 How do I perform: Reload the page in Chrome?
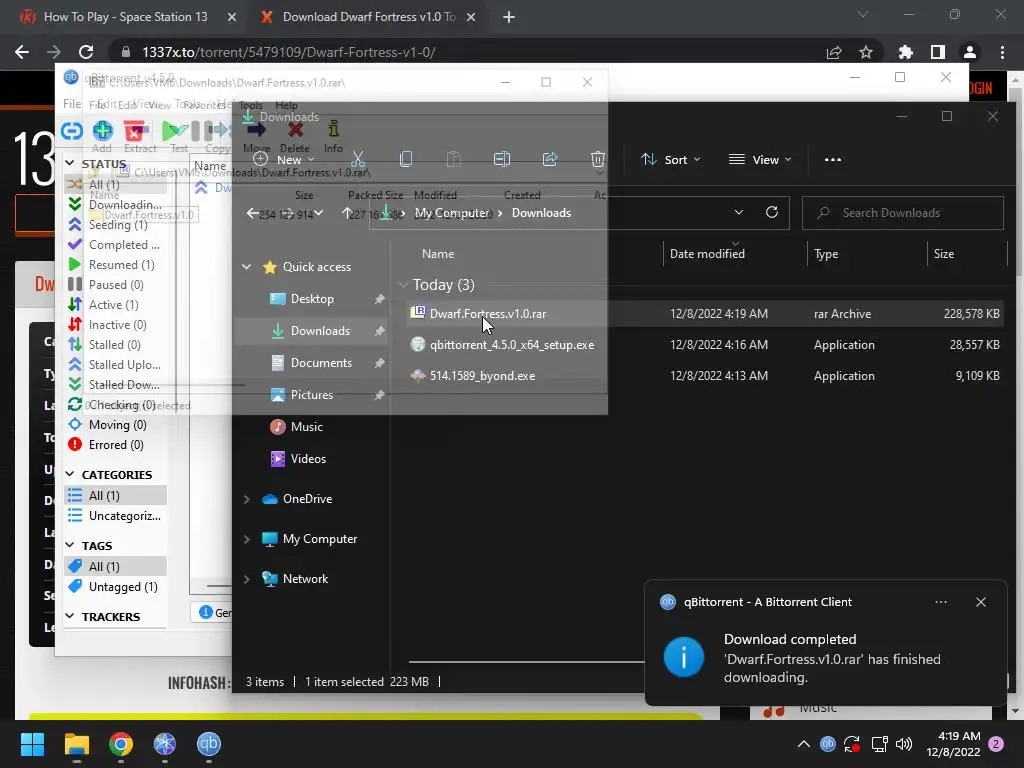(86, 52)
